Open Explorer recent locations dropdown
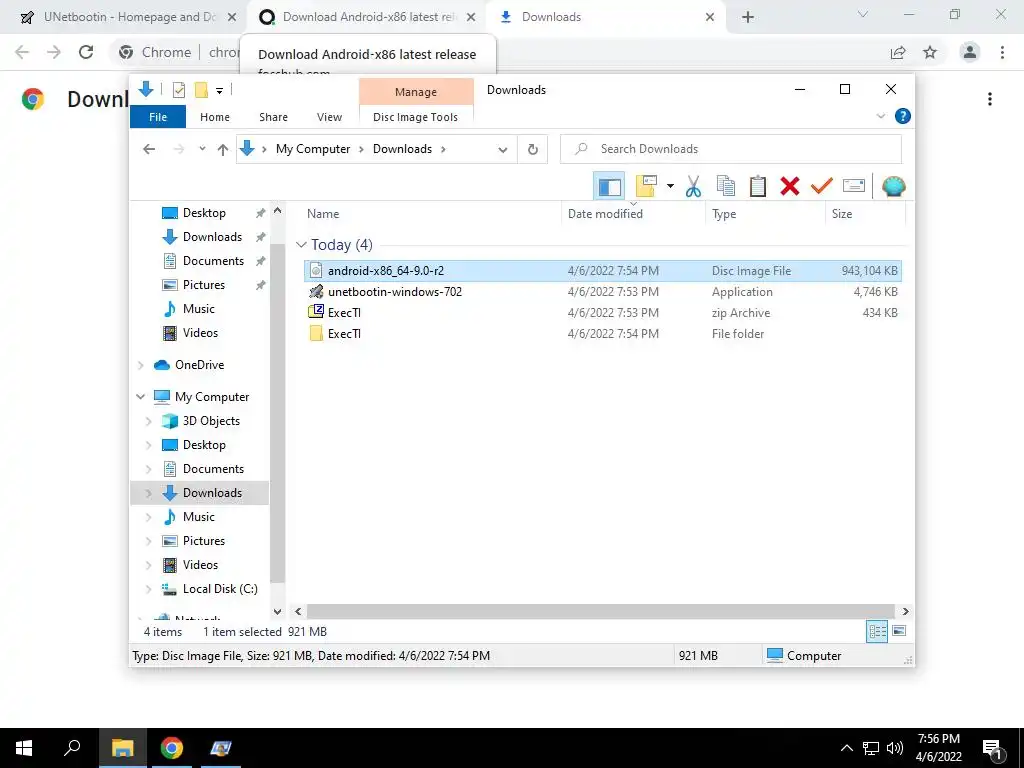The image size is (1024, 768). coord(202,149)
